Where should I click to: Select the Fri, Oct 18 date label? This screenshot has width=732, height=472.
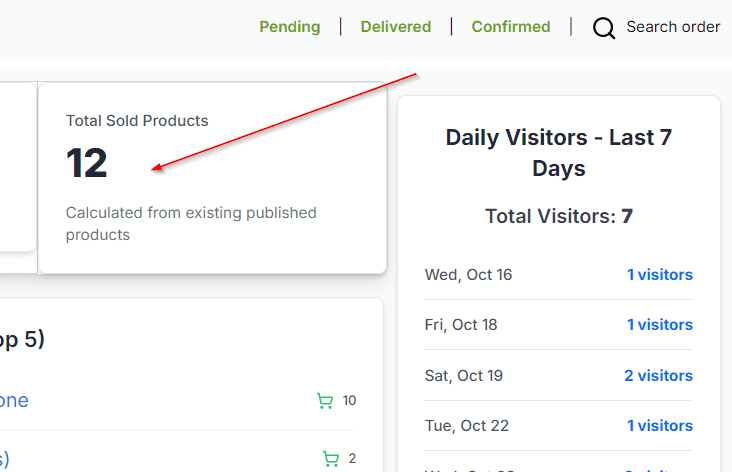[461, 325]
